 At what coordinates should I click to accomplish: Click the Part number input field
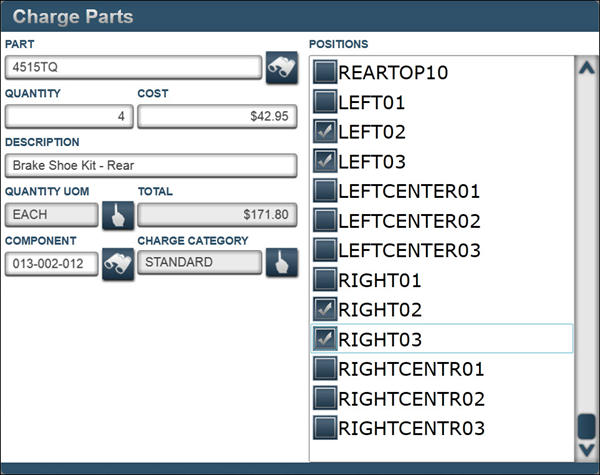pos(133,67)
